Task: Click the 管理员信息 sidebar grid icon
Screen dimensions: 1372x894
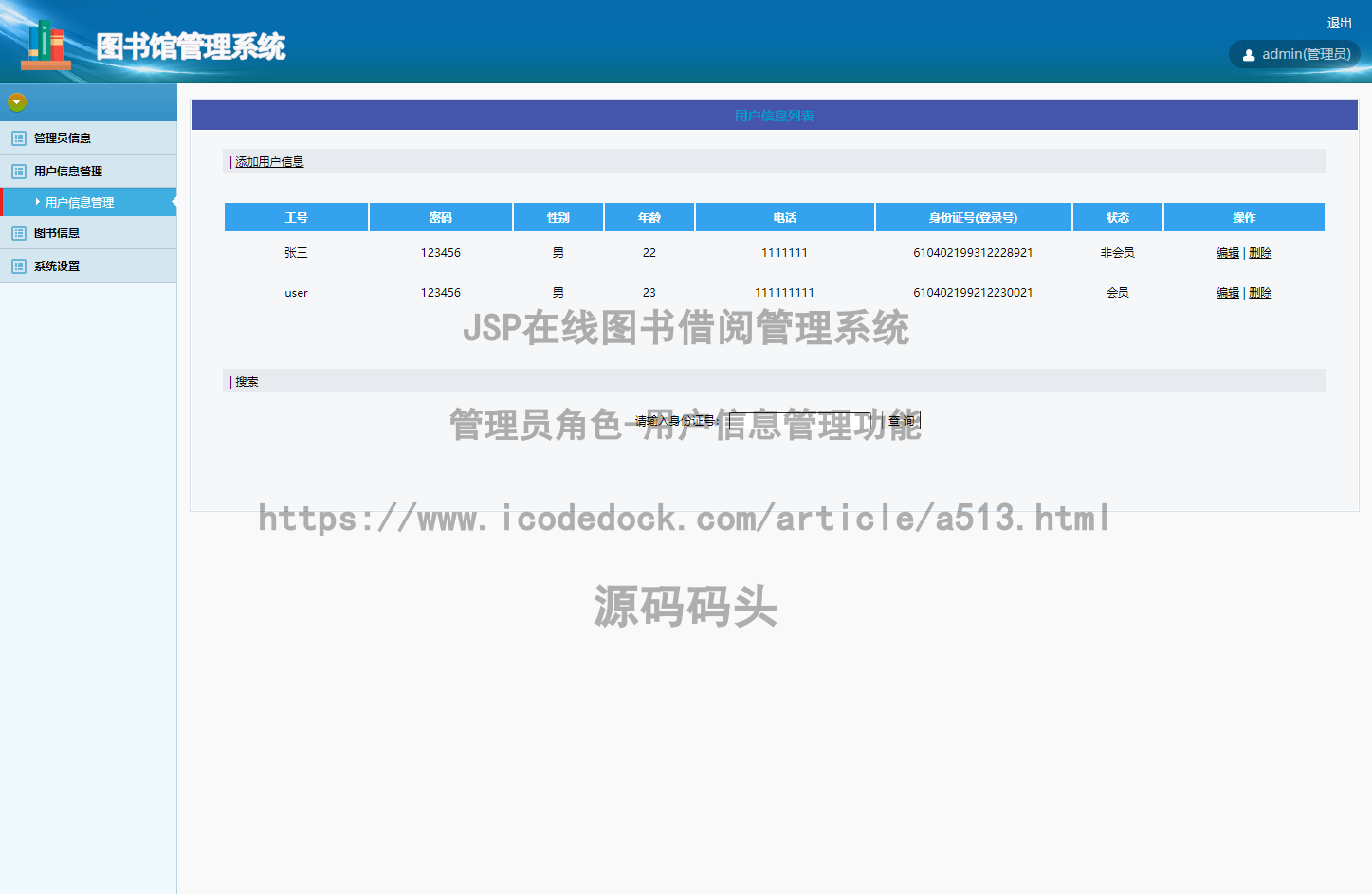Action: pyautogui.click(x=19, y=137)
